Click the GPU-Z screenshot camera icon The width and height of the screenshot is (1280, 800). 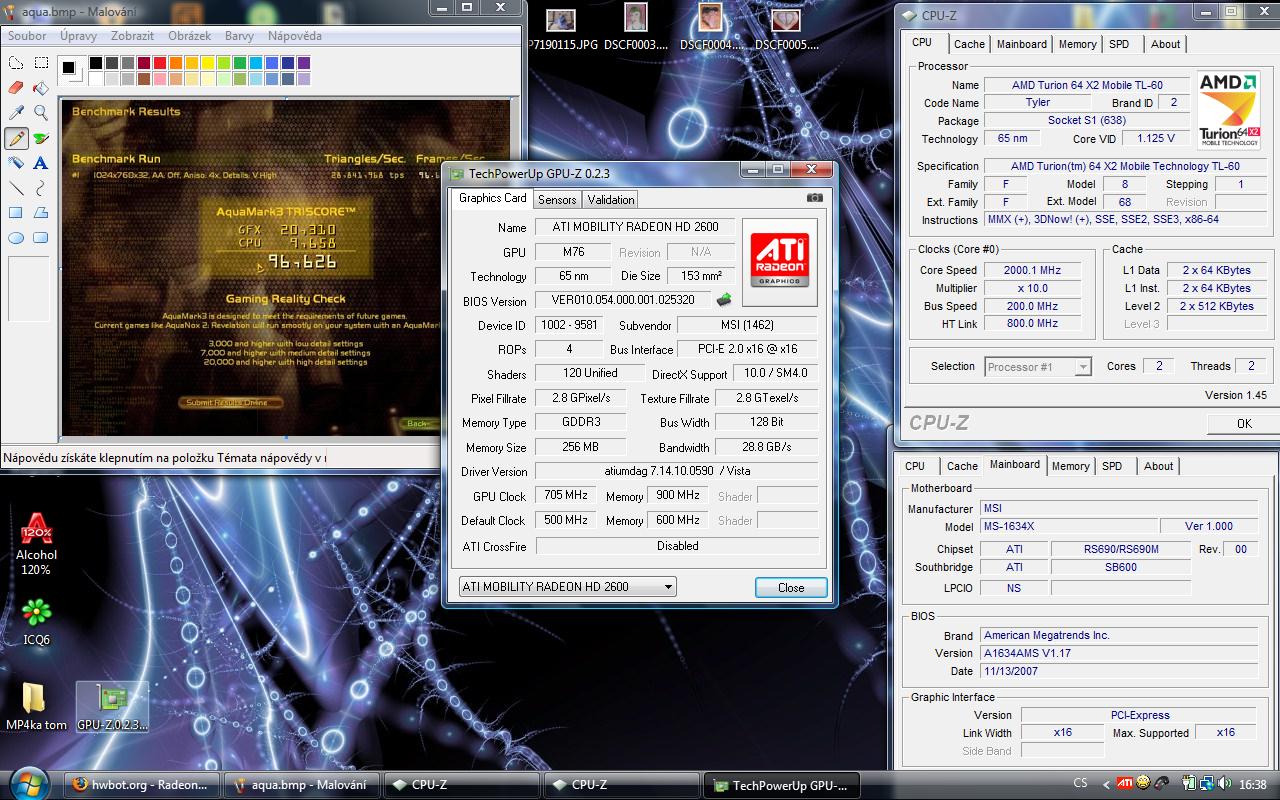(815, 198)
